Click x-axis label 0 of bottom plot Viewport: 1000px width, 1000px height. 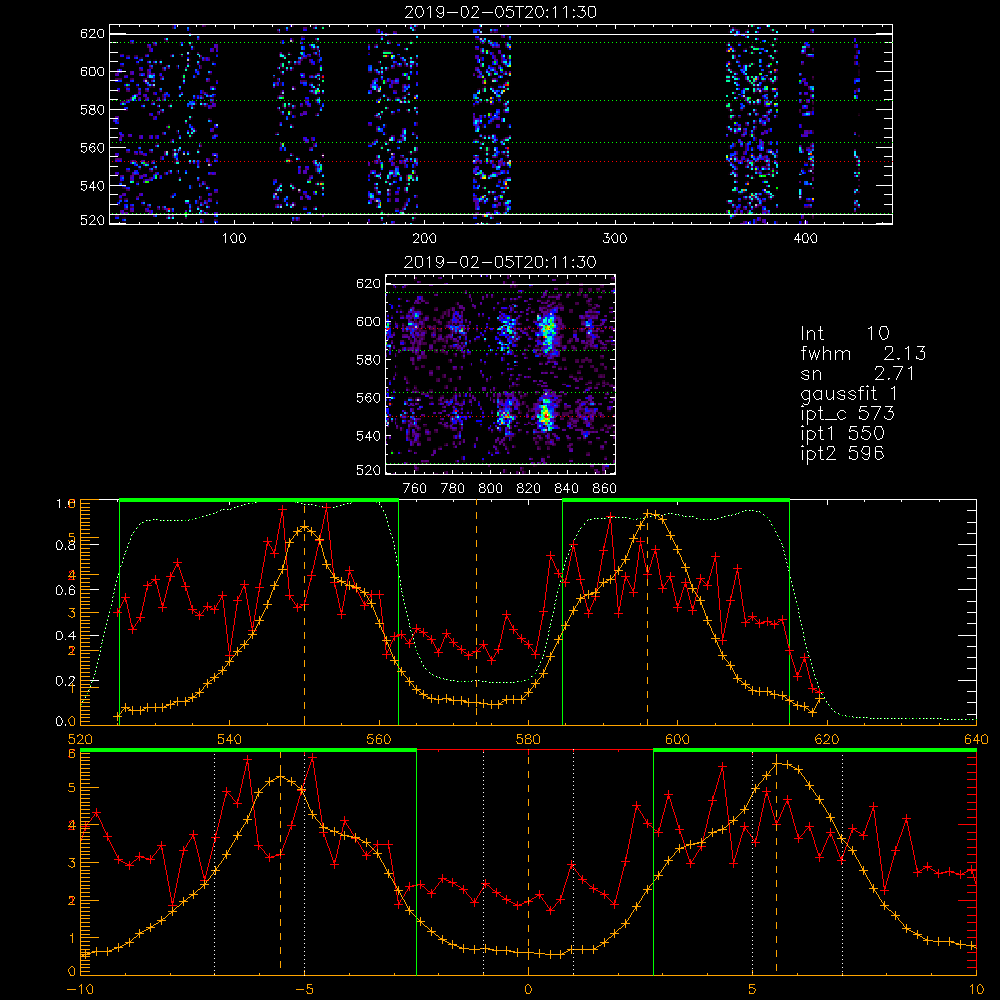528,989
